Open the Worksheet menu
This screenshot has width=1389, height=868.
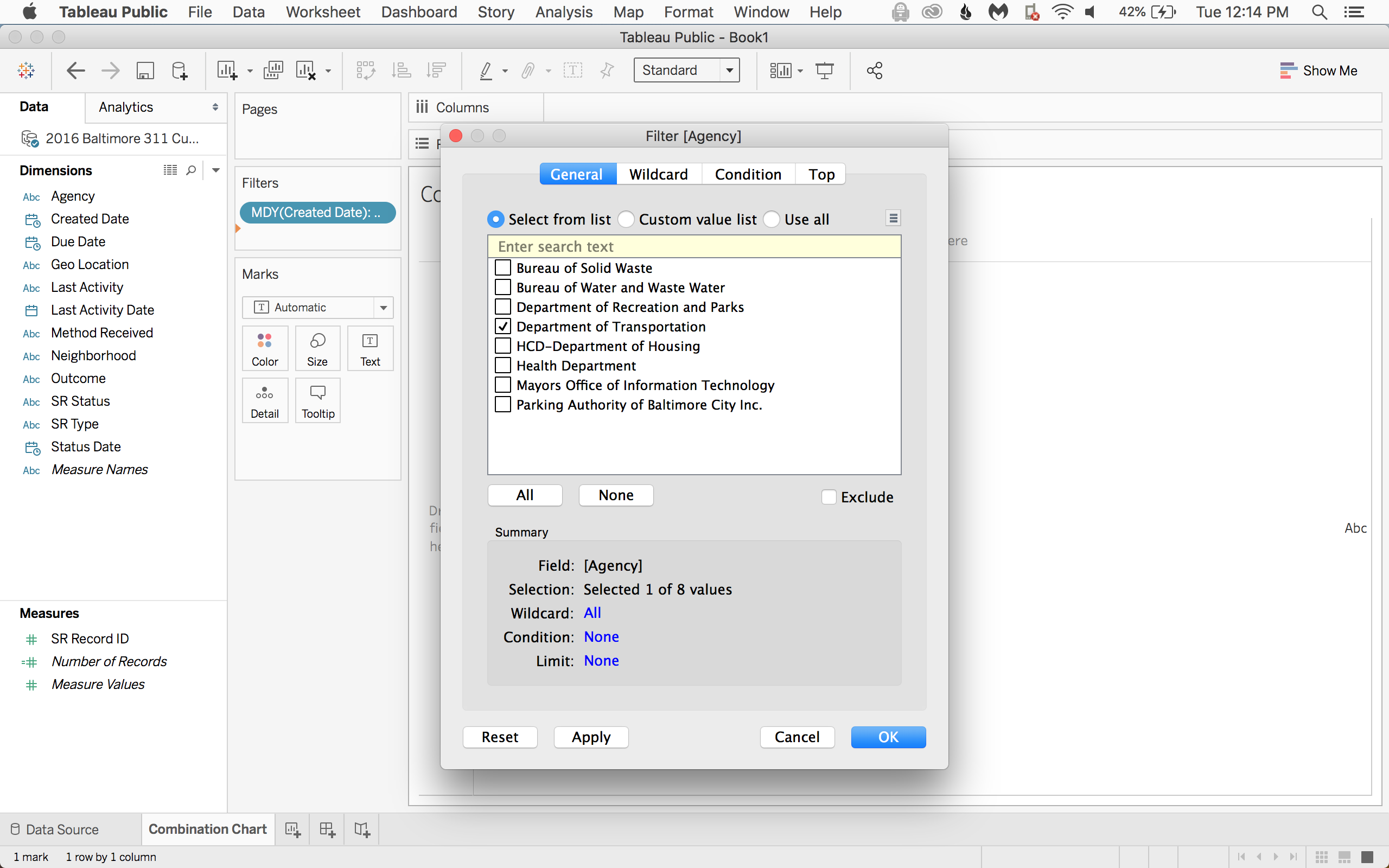click(323, 12)
